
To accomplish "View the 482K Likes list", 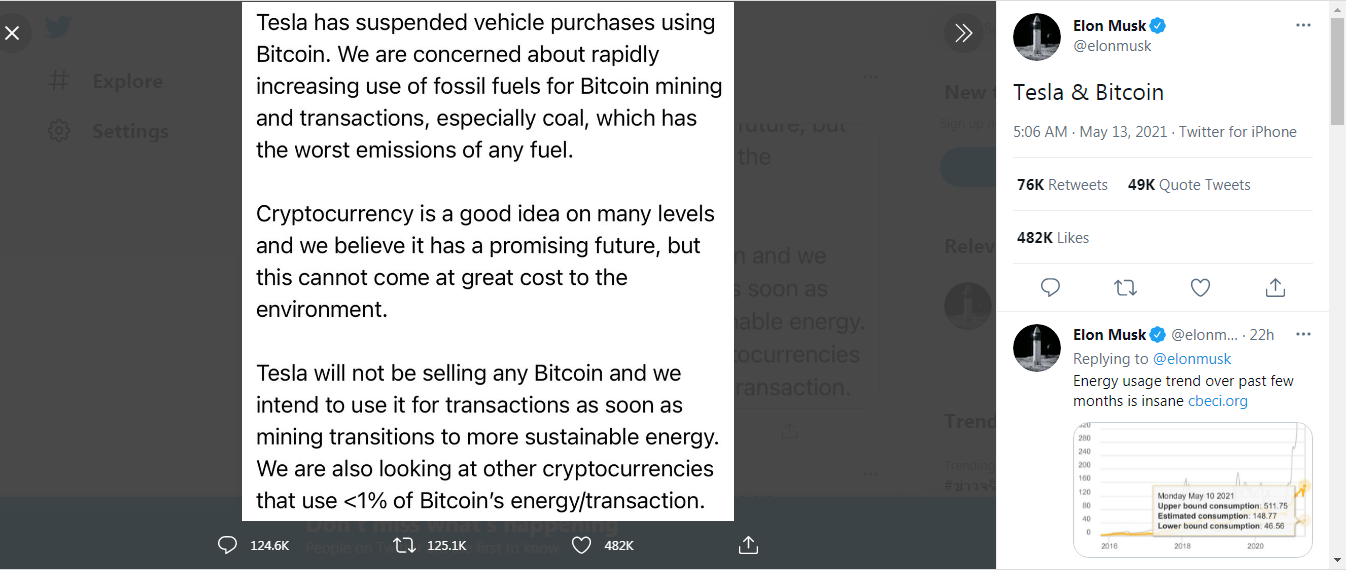I will pyautogui.click(x=1051, y=238).
